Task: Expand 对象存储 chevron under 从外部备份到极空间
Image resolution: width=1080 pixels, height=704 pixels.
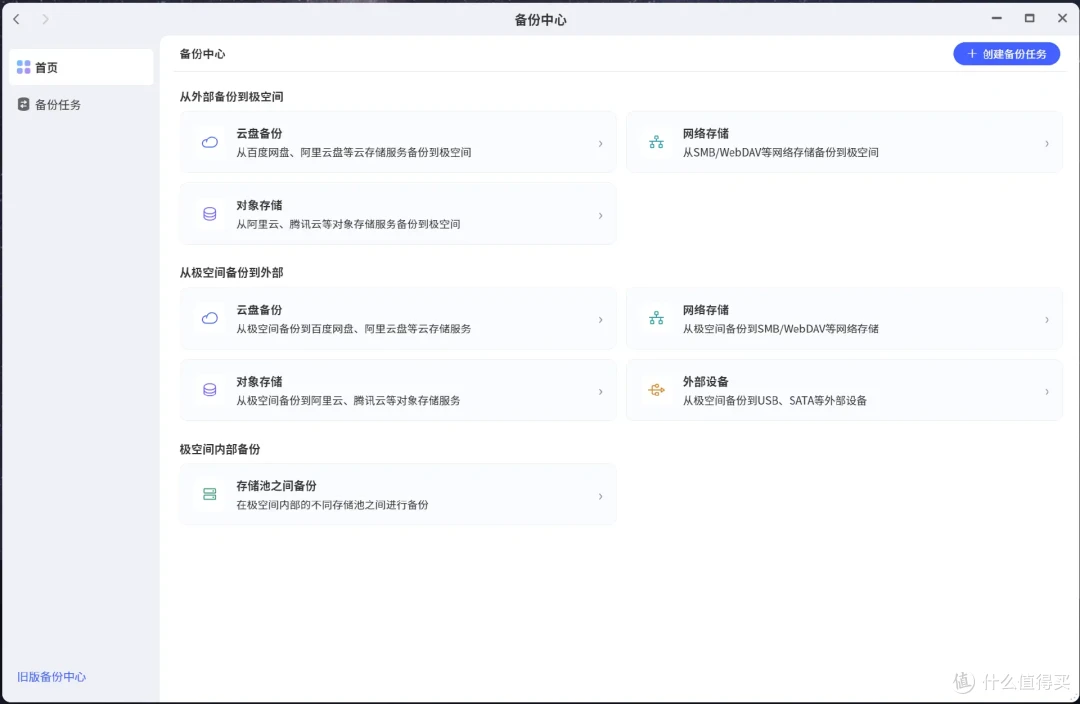Action: [601, 216]
